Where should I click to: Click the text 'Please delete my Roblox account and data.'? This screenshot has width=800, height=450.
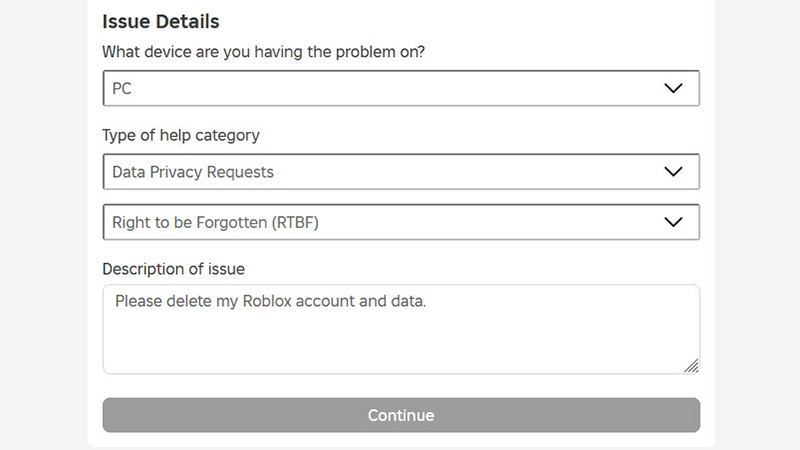pos(270,301)
